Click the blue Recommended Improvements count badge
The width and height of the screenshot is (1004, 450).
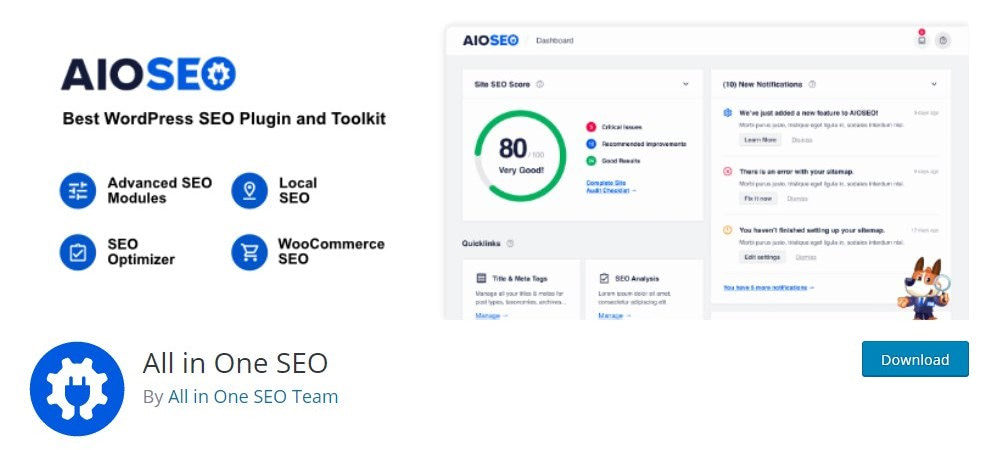coord(590,144)
